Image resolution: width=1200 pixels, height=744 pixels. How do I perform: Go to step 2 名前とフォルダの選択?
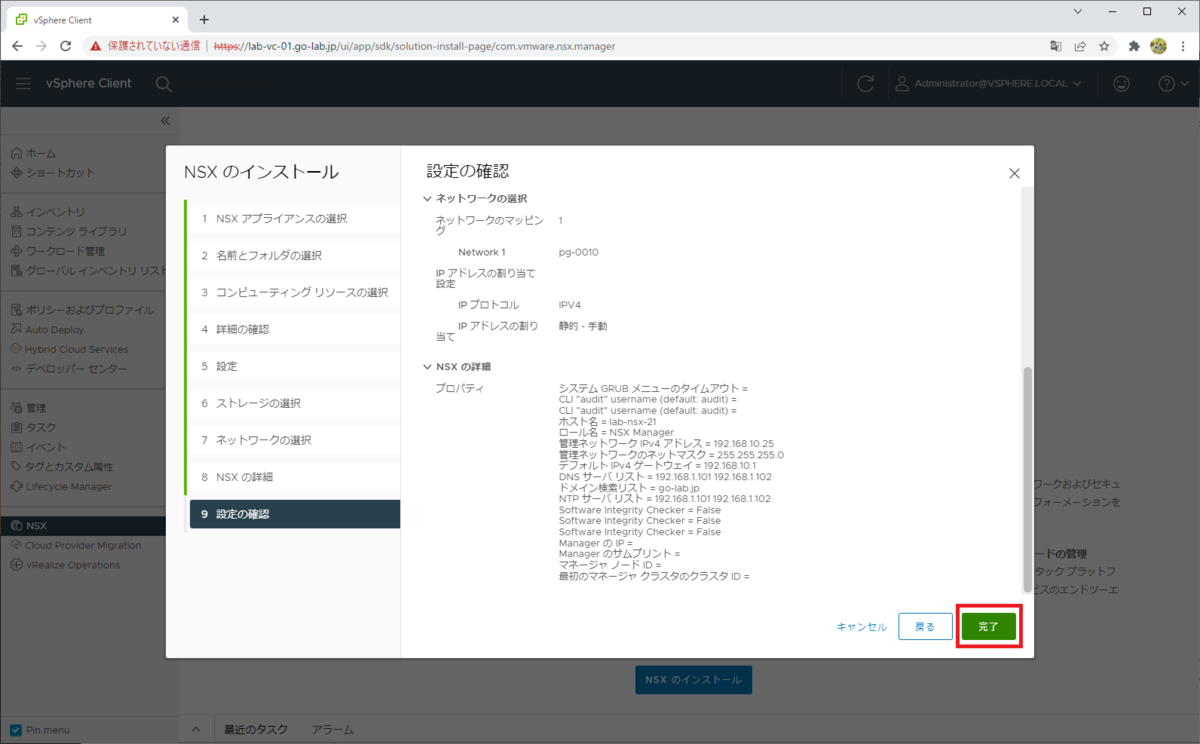[x=293, y=255]
